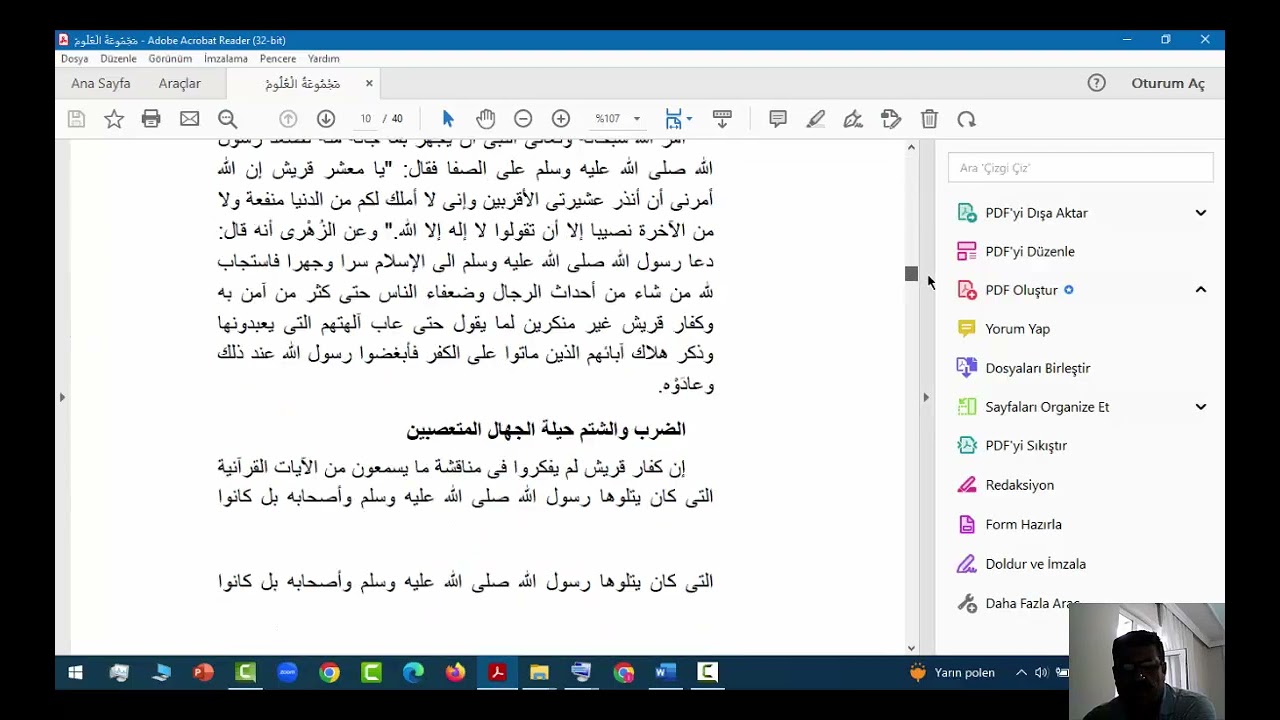Open the Dosya menu

click(75, 59)
